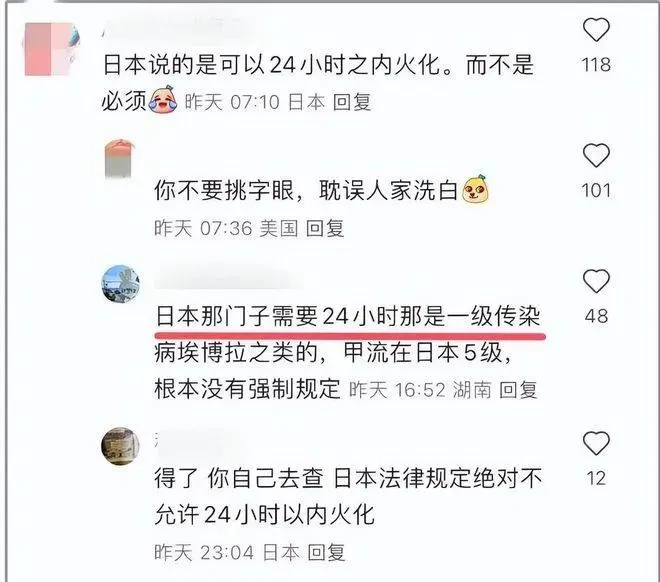Like the reply with 101 likes

(596, 155)
